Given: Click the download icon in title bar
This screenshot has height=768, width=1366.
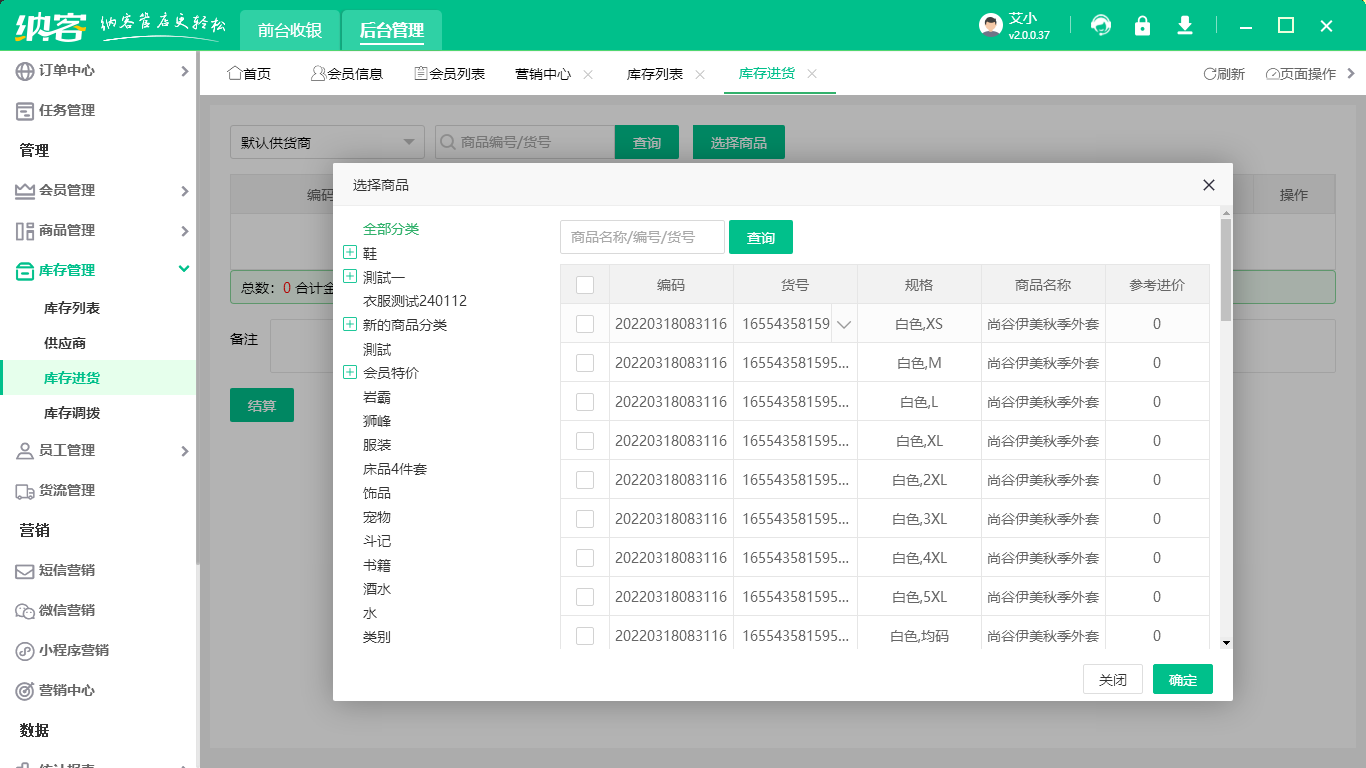Looking at the screenshot, I should tap(1184, 25).
